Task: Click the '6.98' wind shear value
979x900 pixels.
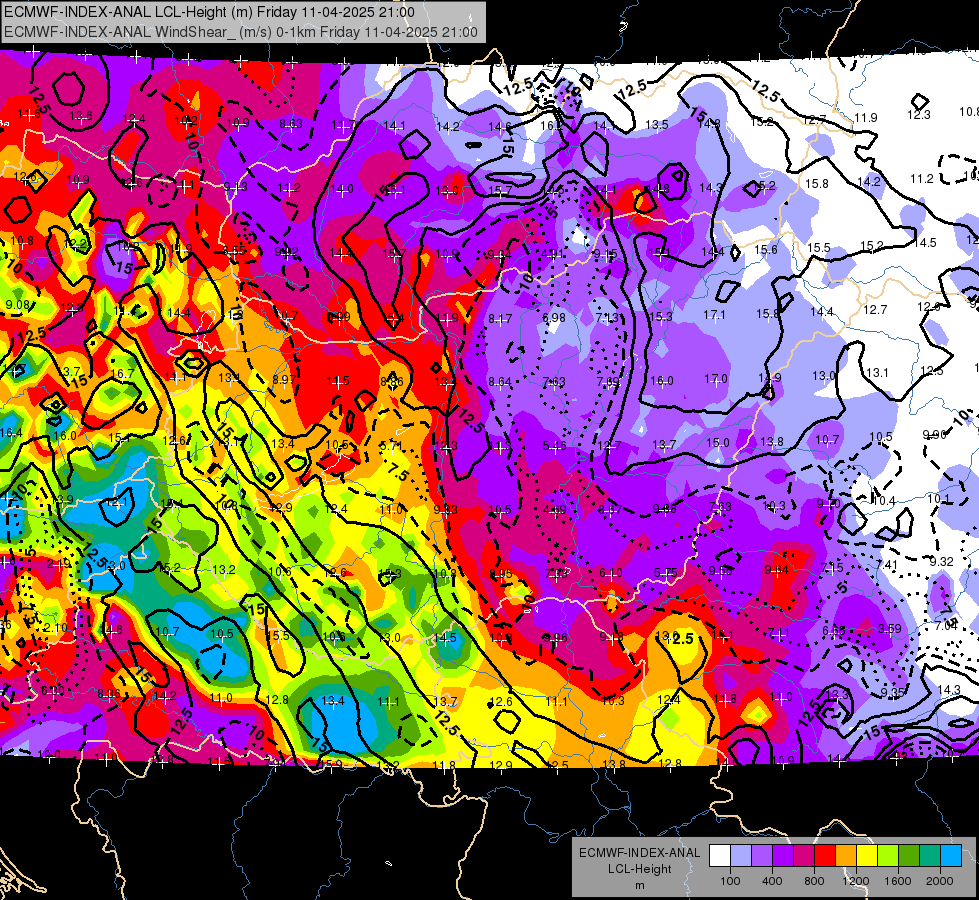Action: click(554, 318)
